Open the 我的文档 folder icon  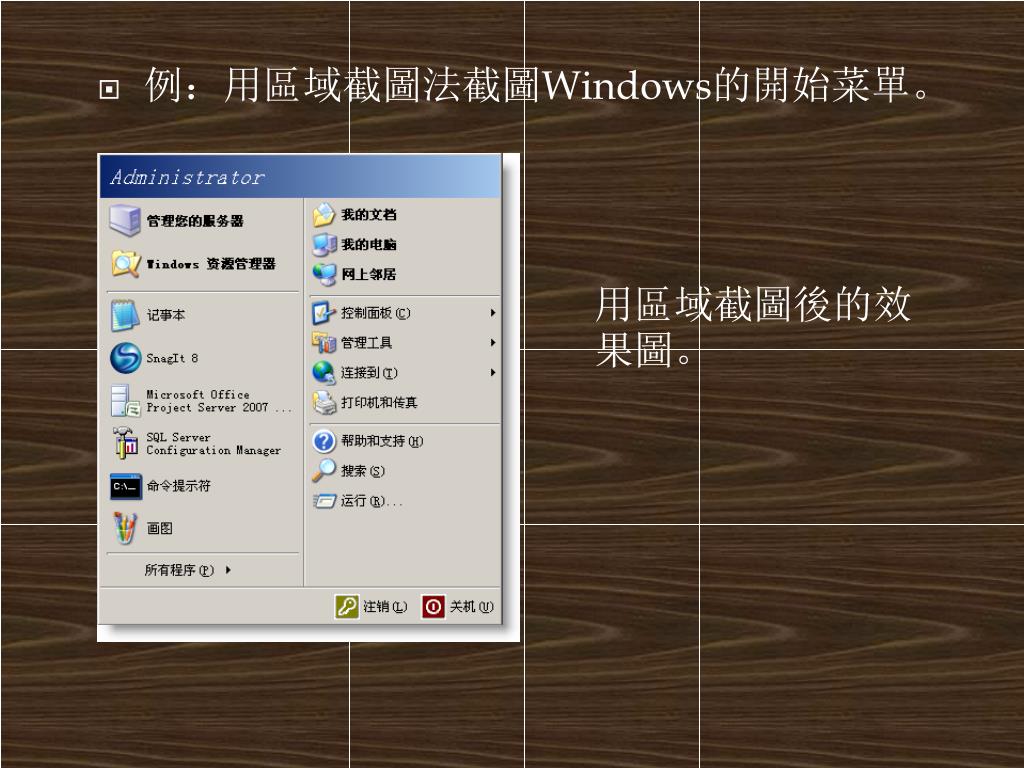click(324, 214)
